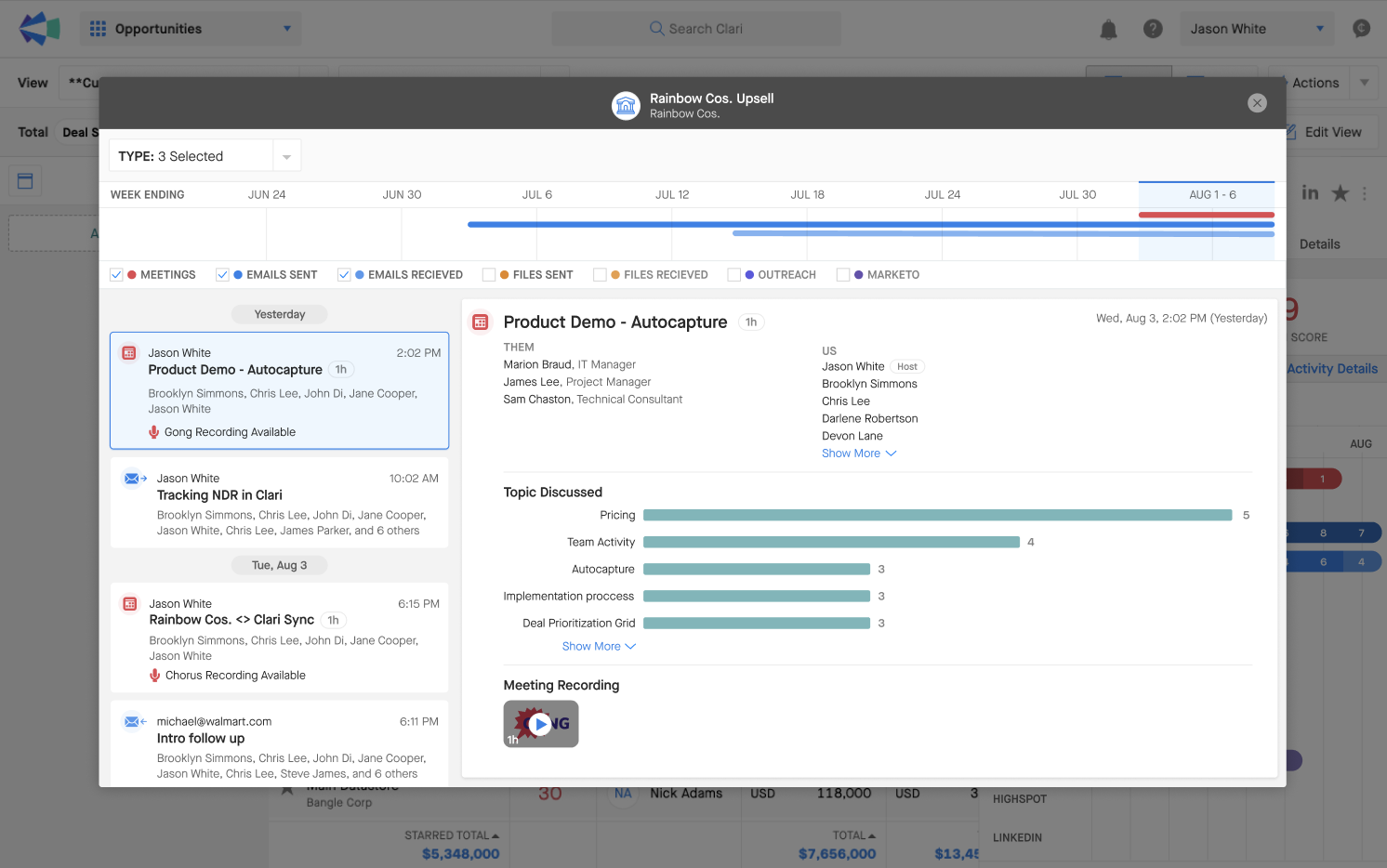The image size is (1387, 868).
Task: Open the Details tab in background panel
Action: 1319,244
